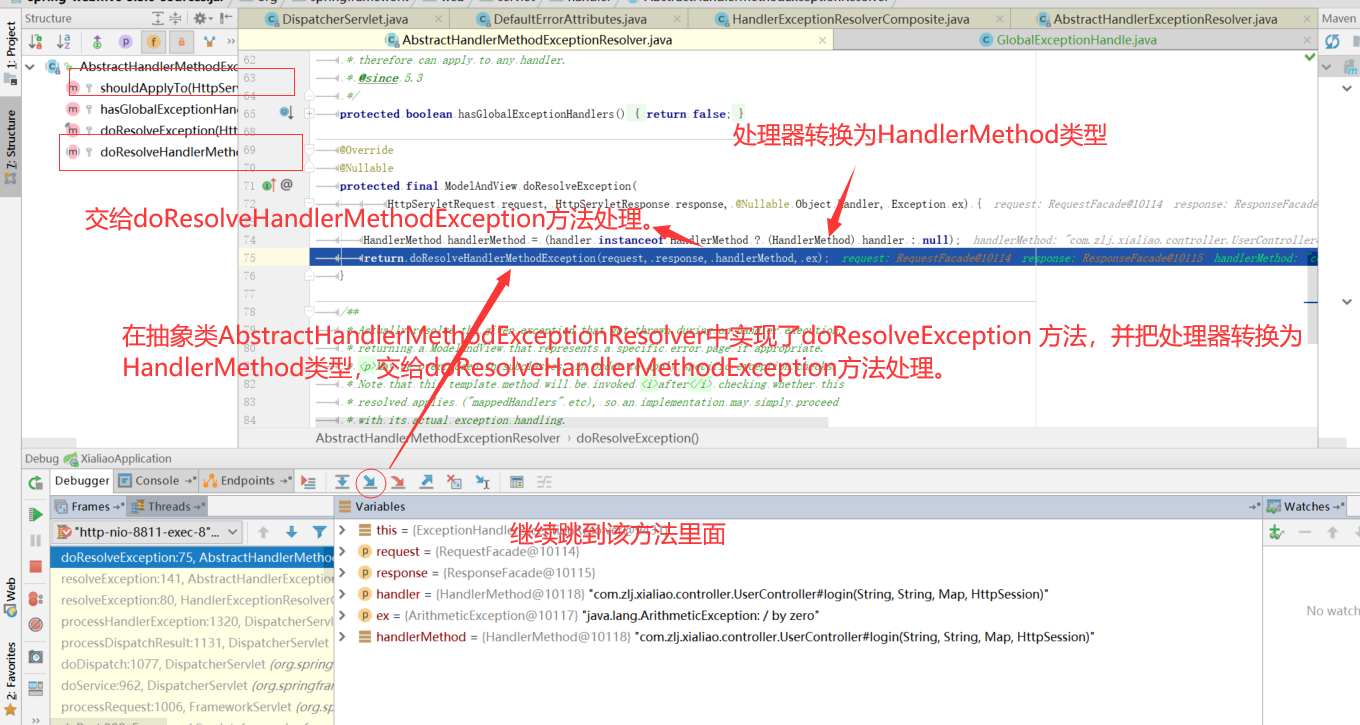Click doResolveException in the editor breadcrumb
1360x725 pixels.
click(637, 438)
